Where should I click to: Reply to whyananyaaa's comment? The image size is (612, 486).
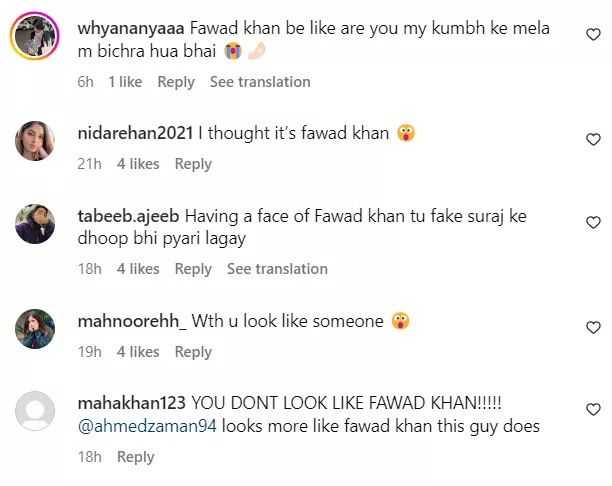click(x=176, y=82)
